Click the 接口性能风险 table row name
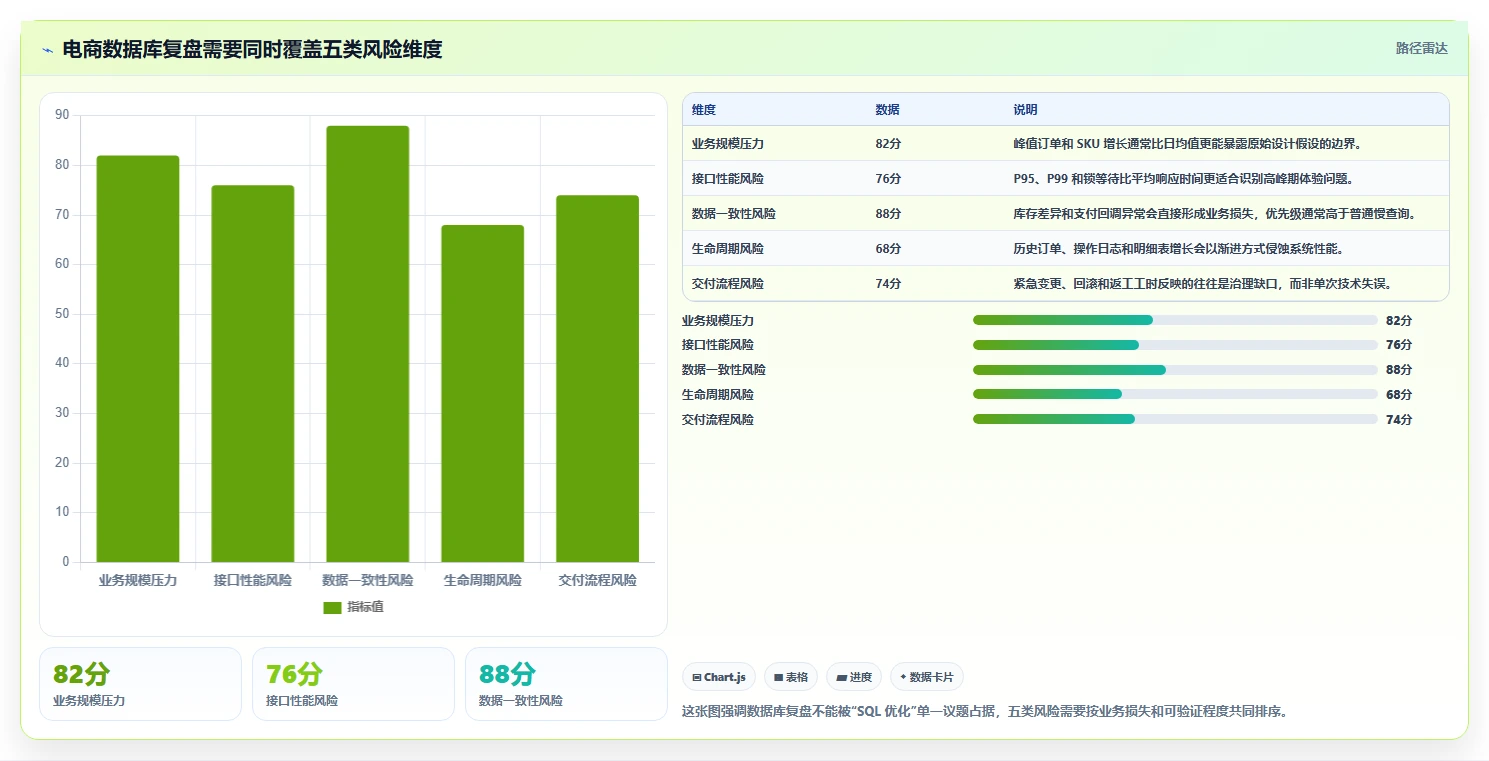Image resolution: width=1489 pixels, height=761 pixels. click(x=728, y=179)
